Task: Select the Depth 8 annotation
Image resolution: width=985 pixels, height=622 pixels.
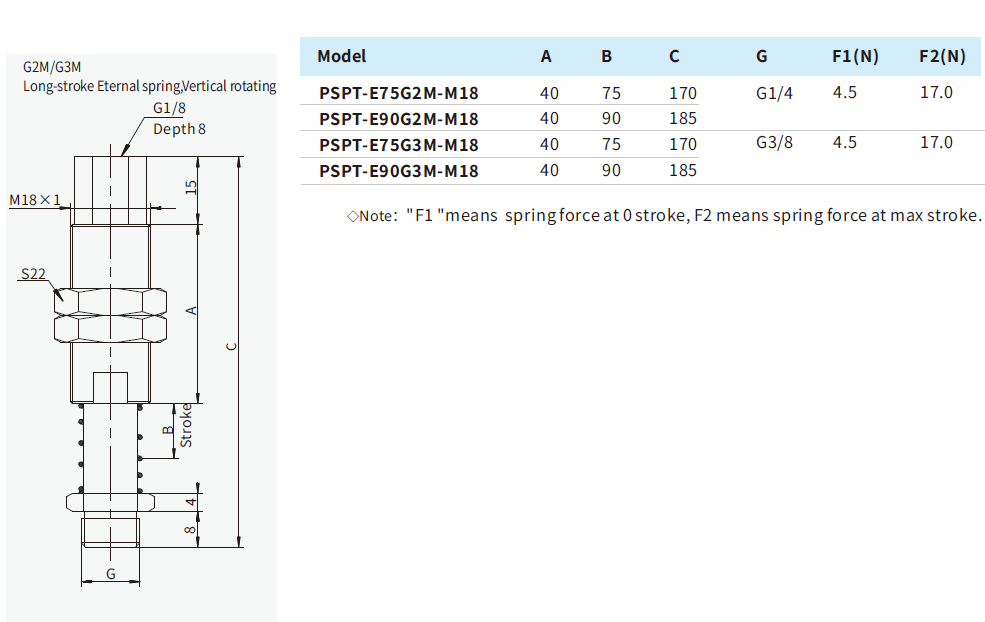Action: point(179,129)
